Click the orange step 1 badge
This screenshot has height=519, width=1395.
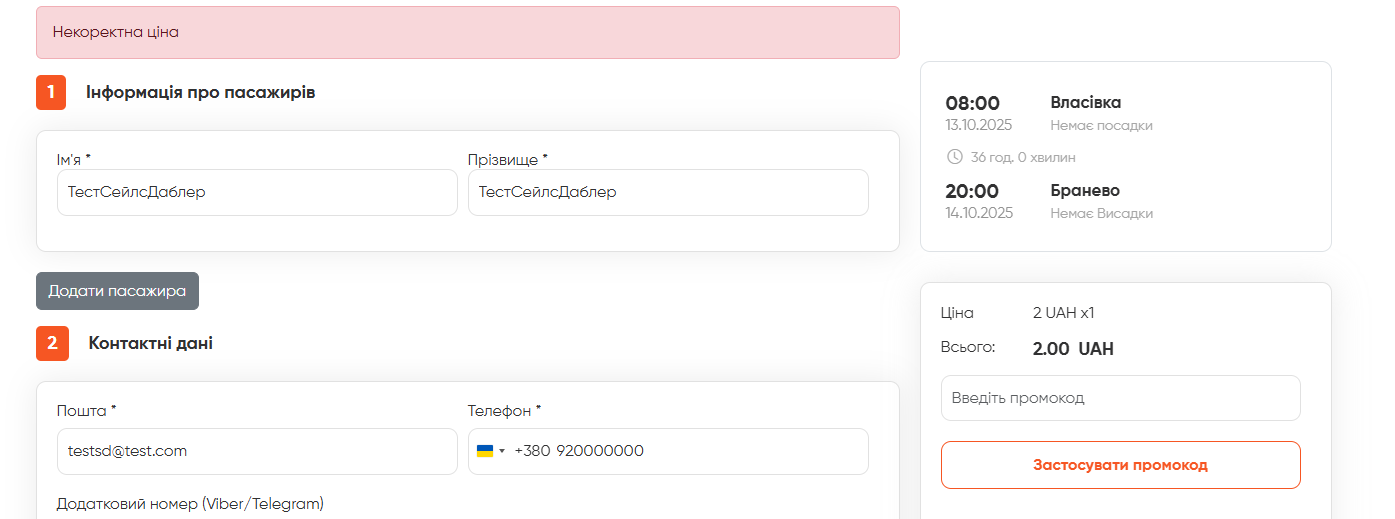51,93
